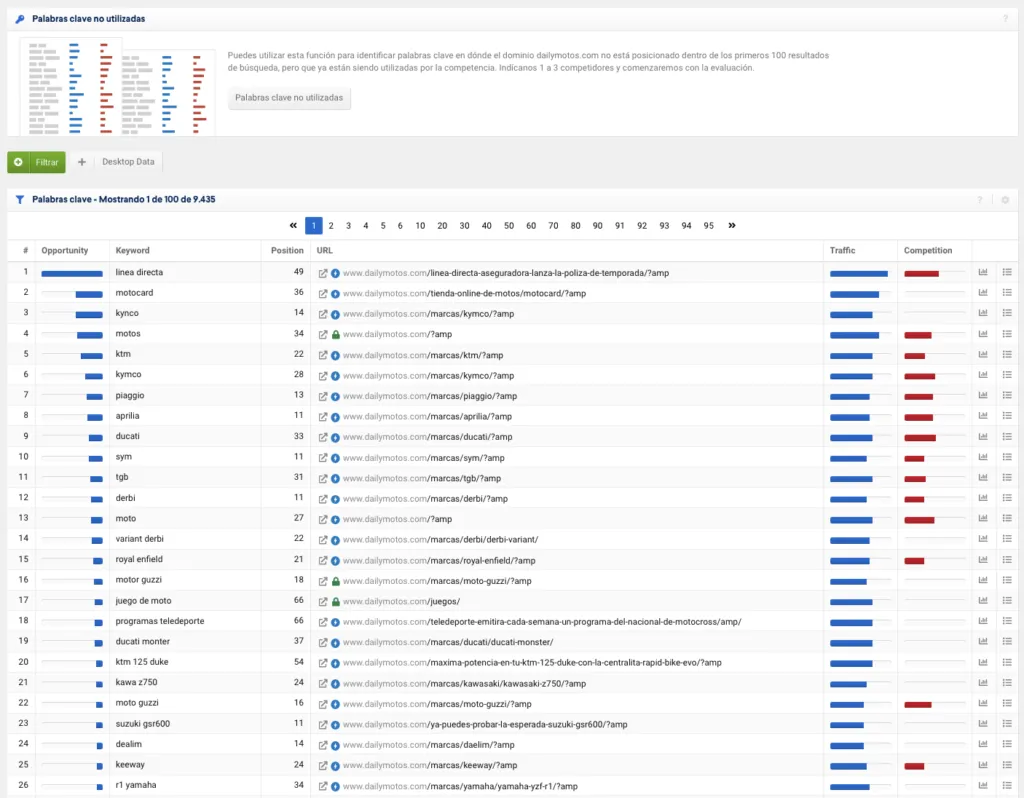Open list icon in kynco row
Screen dimensions: 1024x798
[1006, 313]
